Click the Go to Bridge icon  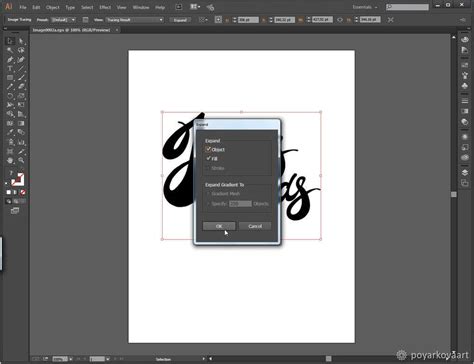pos(179,7)
